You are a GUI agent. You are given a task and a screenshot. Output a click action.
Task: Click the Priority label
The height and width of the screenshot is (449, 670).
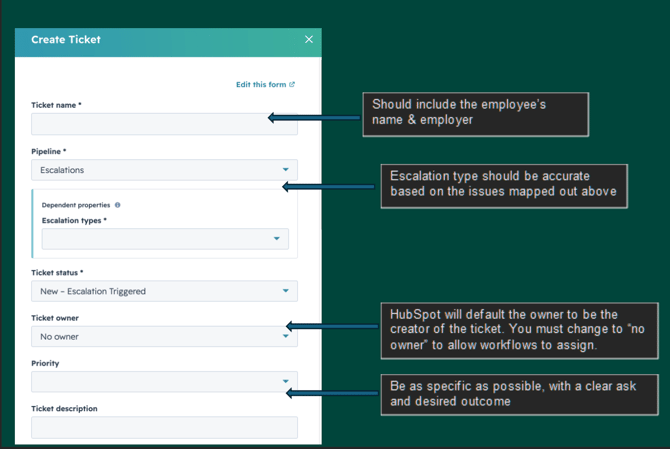(45, 363)
